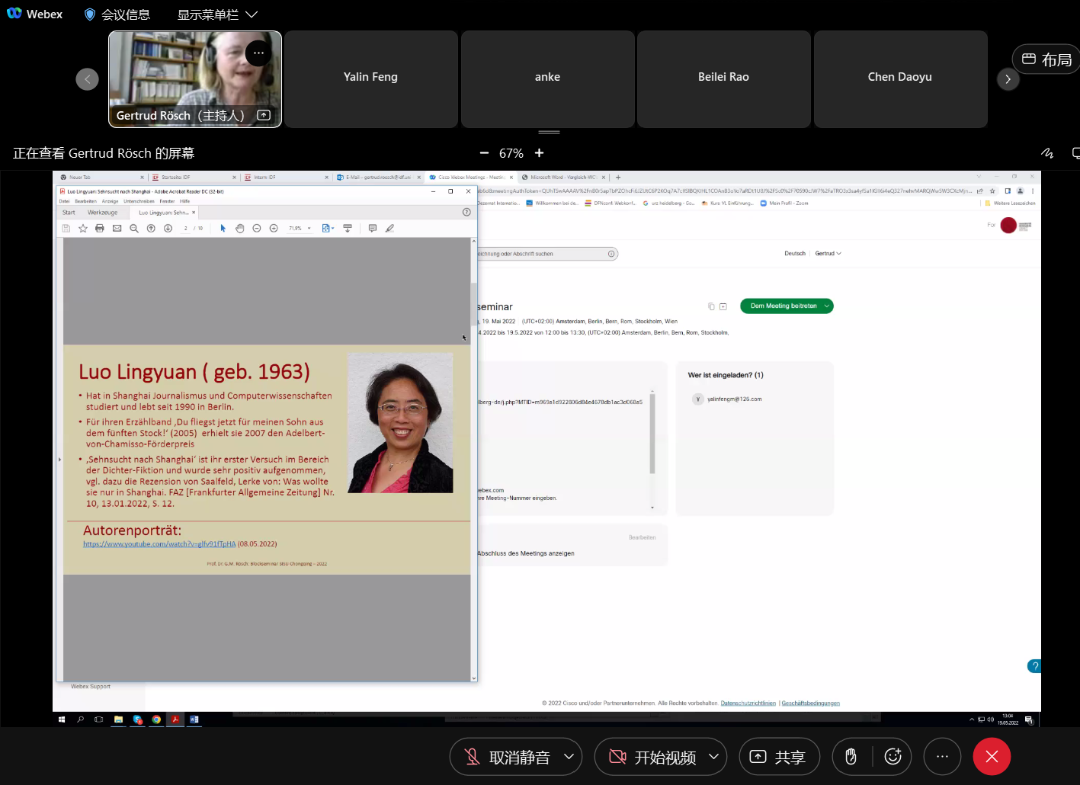Expand audio options arrow beside 取消静音
The width and height of the screenshot is (1080, 785).
pyautogui.click(x=569, y=757)
